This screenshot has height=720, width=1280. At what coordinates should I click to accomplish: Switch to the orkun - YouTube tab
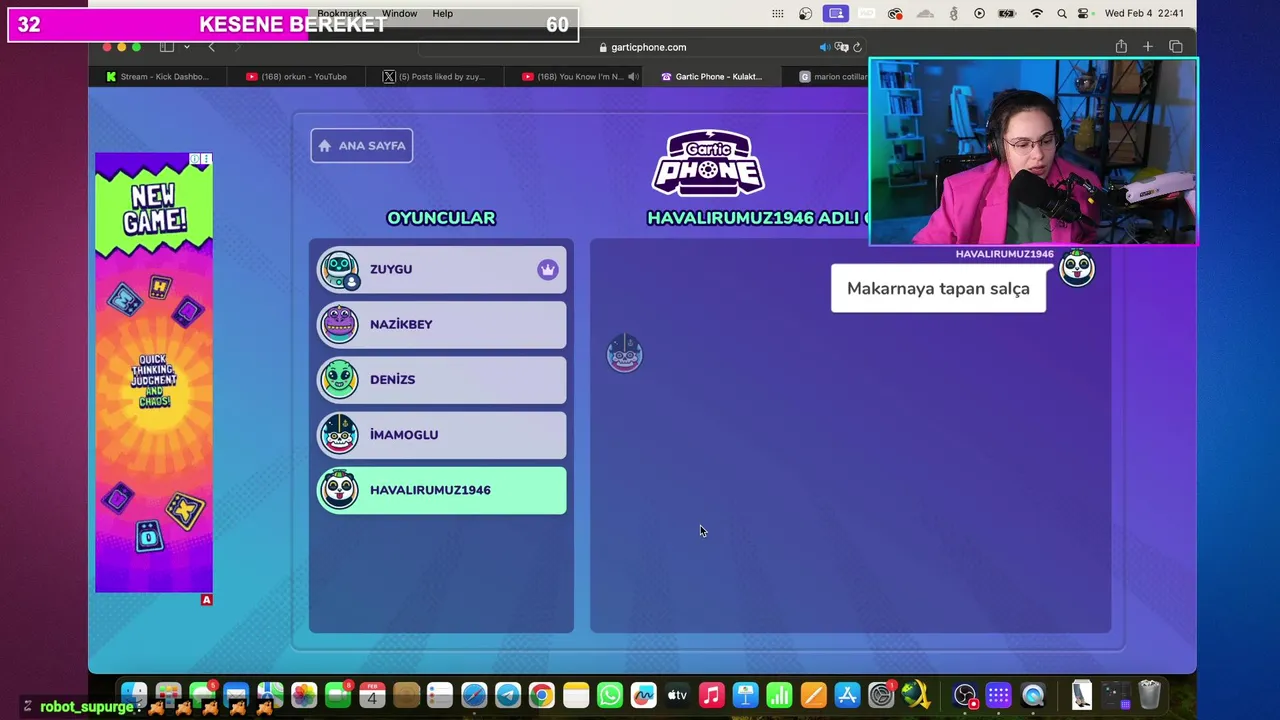296,77
